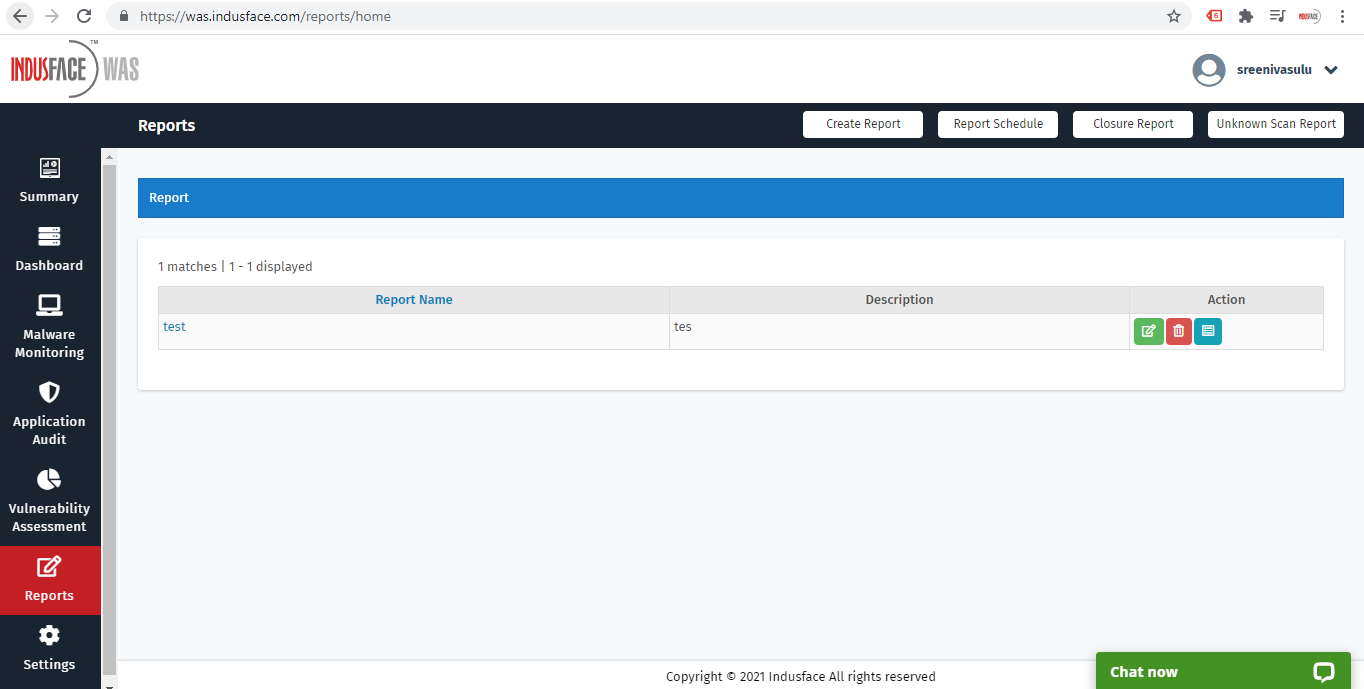Reload the page

pyautogui.click(x=84, y=16)
